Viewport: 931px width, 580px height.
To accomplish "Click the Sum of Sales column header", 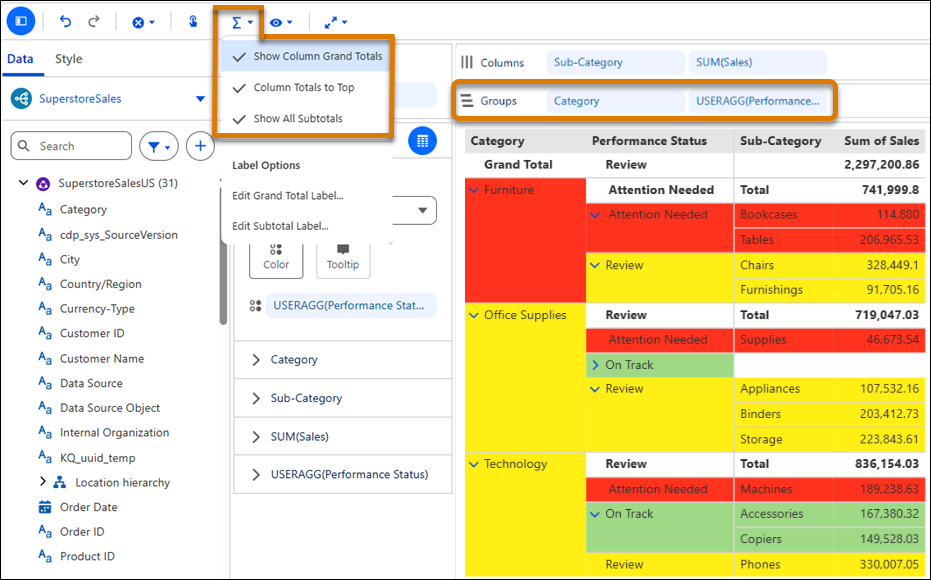I will (x=881, y=141).
